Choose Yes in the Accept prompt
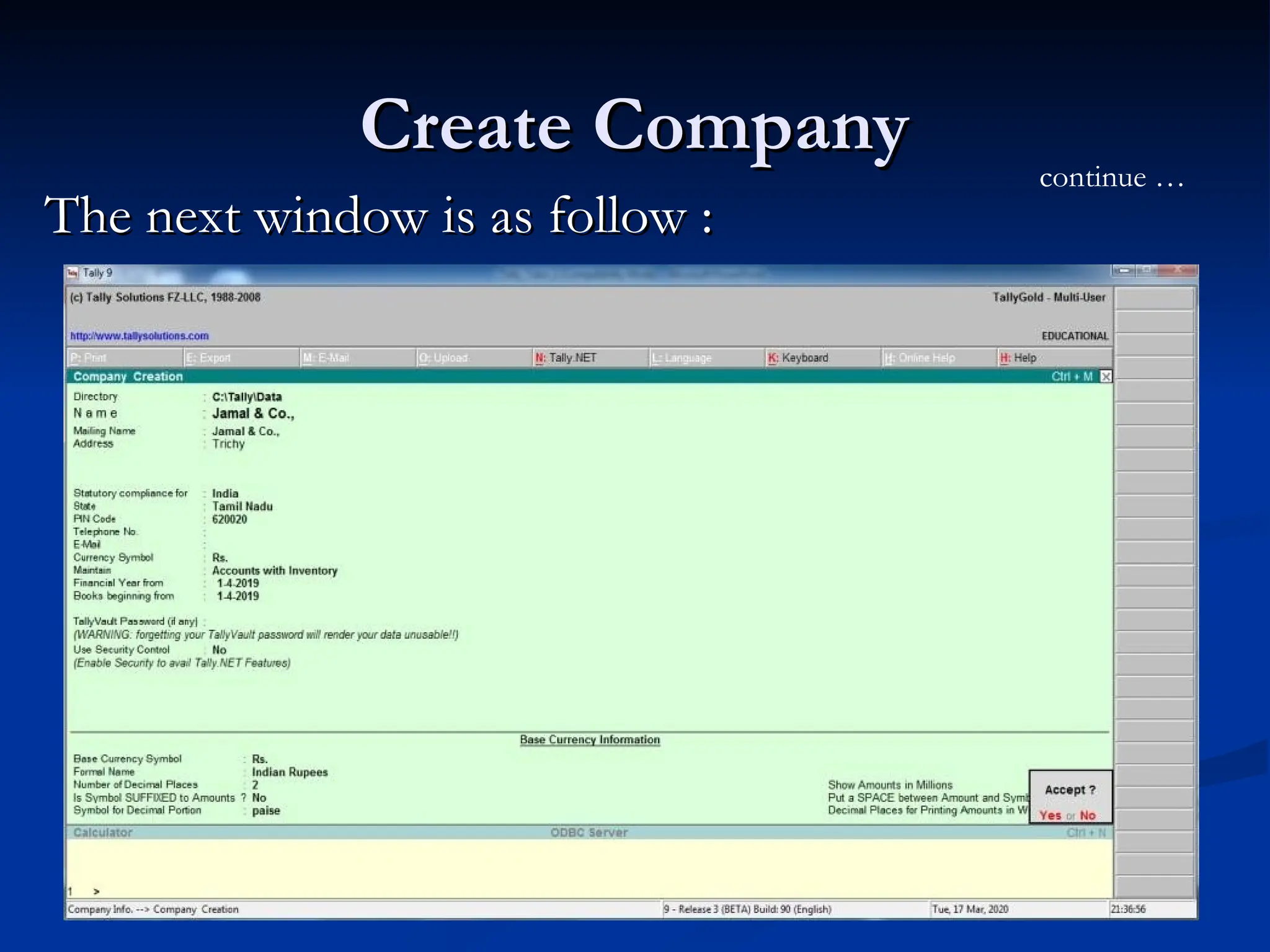The width and height of the screenshot is (1270, 952). (x=1050, y=815)
